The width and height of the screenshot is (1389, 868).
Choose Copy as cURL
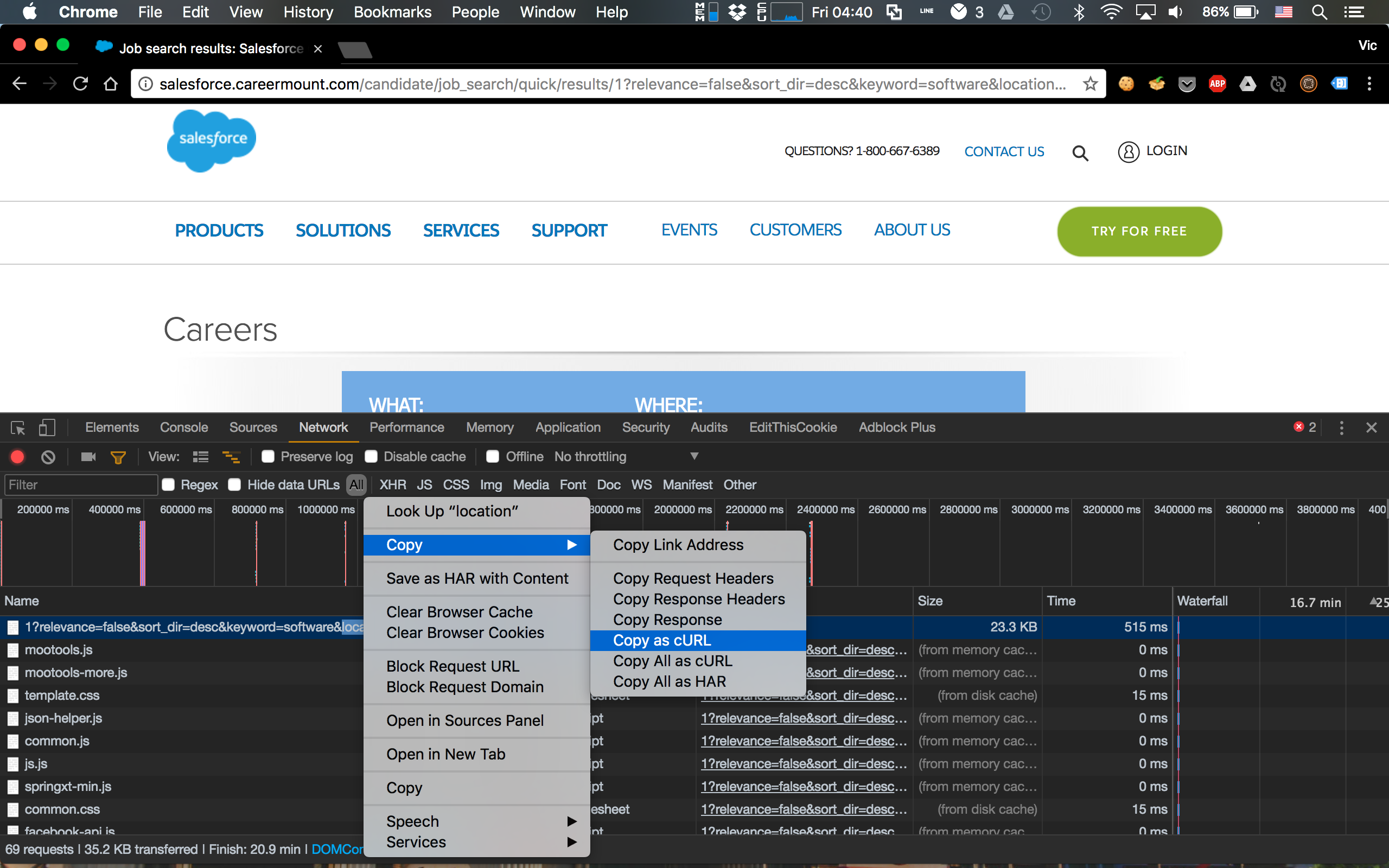pyautogui.click(x=698, y=641)
